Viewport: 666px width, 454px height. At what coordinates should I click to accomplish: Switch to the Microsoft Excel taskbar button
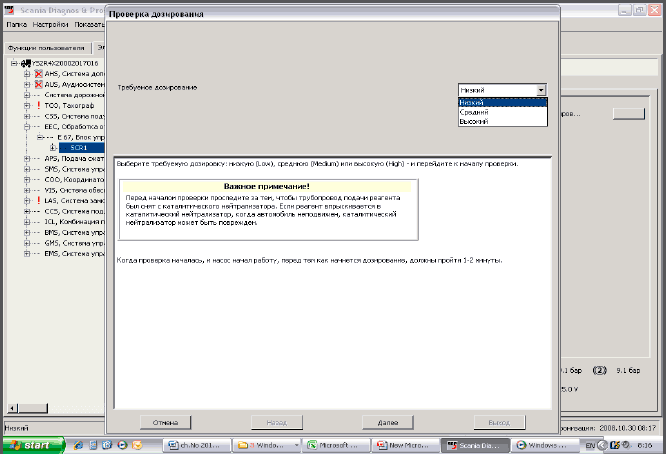pos(336,445)
